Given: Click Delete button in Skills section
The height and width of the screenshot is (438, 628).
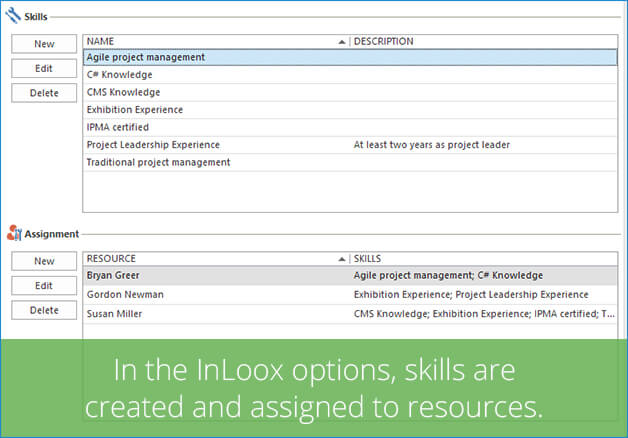Looking at the screenshot, I should (x=44, y=93).
